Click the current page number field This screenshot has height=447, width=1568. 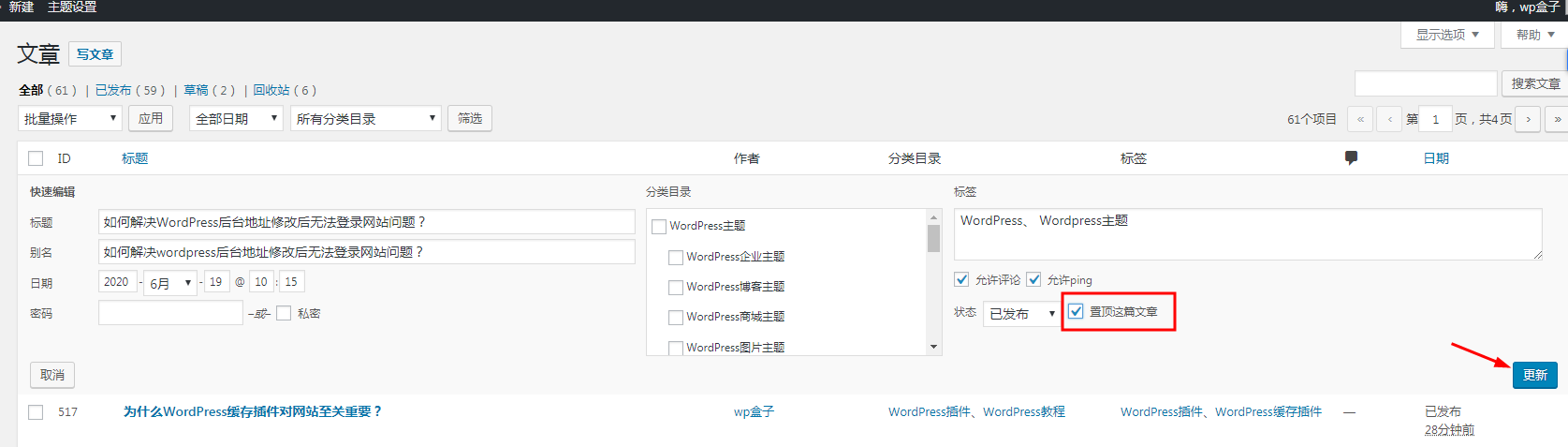[1435, 119]
